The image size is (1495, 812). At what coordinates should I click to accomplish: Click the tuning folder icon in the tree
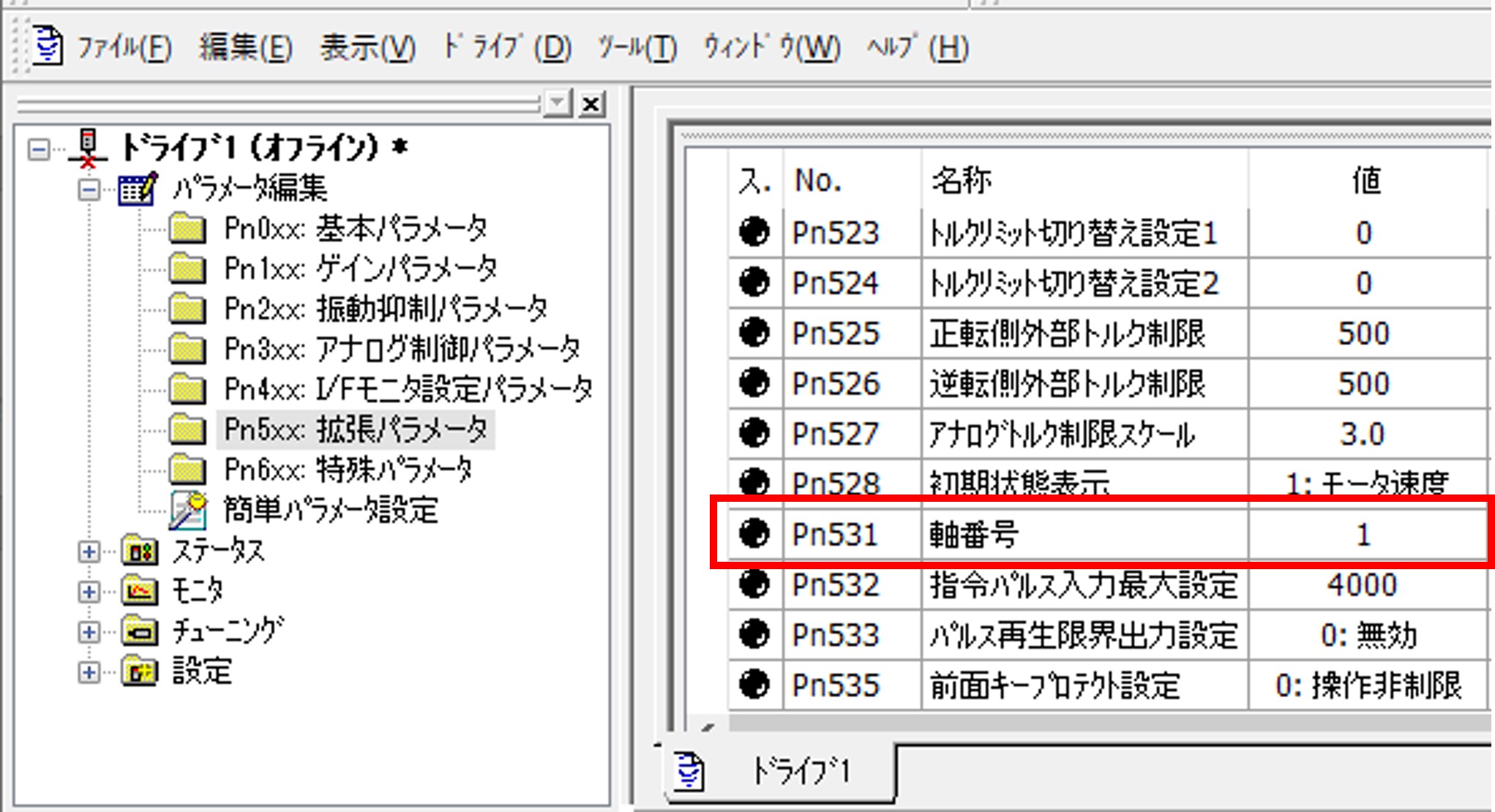(x=140, y=631)
